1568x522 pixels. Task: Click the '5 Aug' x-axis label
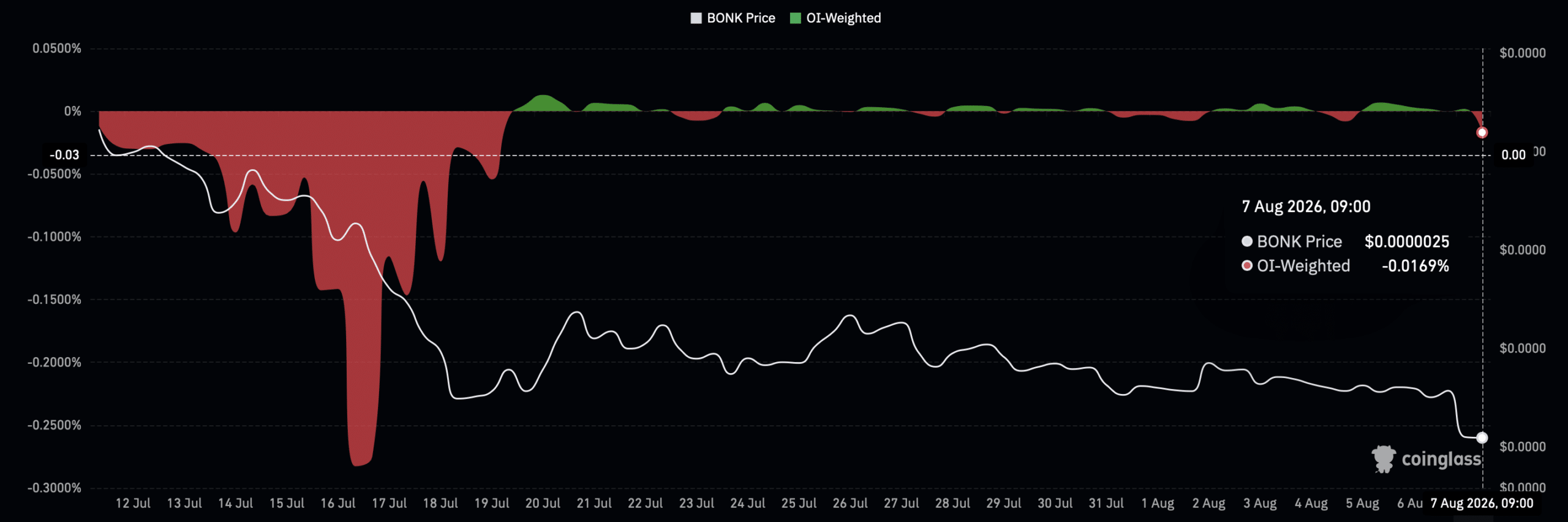[x=1362, y=503]
